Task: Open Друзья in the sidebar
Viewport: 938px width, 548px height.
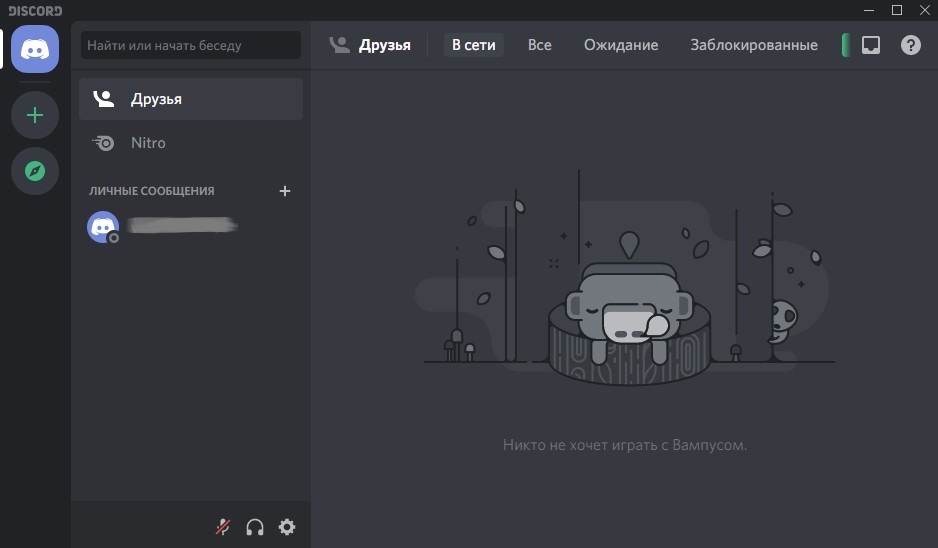Action: [x=191, y=99]
